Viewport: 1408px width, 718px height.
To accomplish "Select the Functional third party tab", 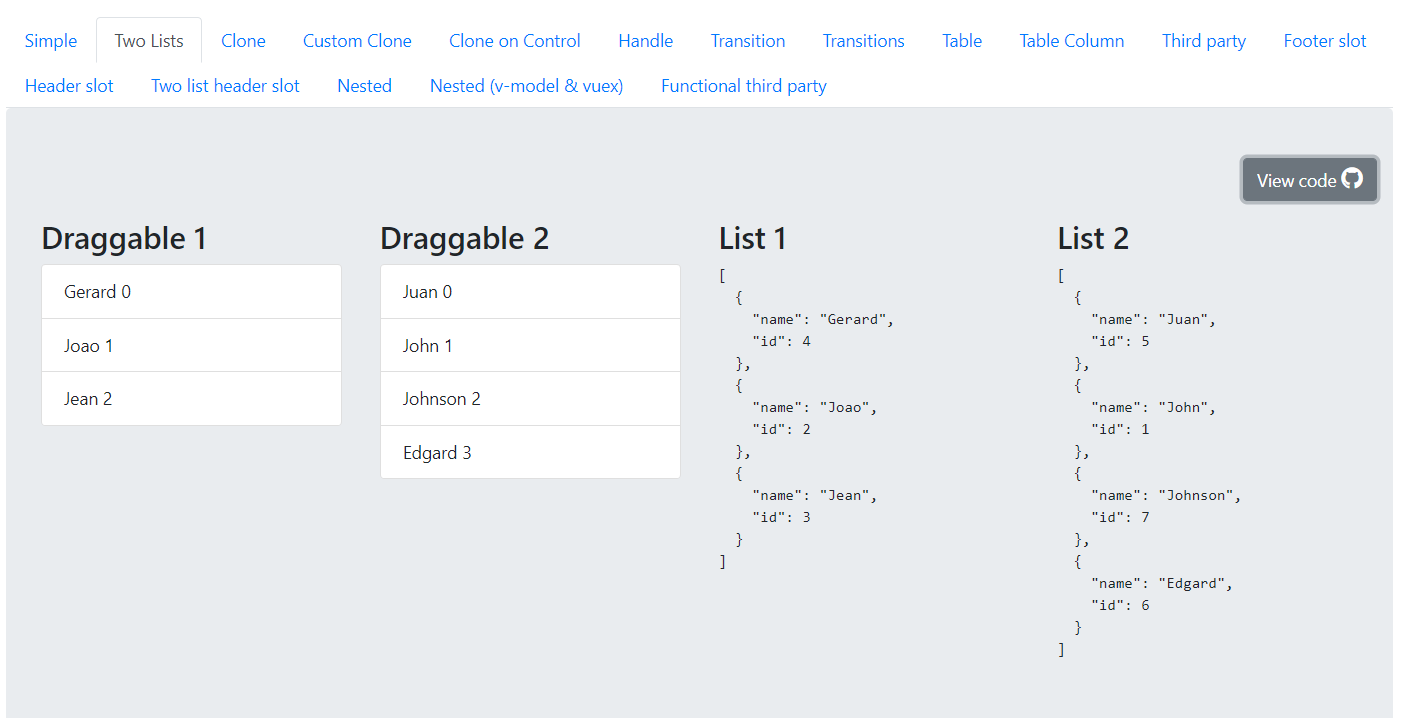I will click(743, 86).
